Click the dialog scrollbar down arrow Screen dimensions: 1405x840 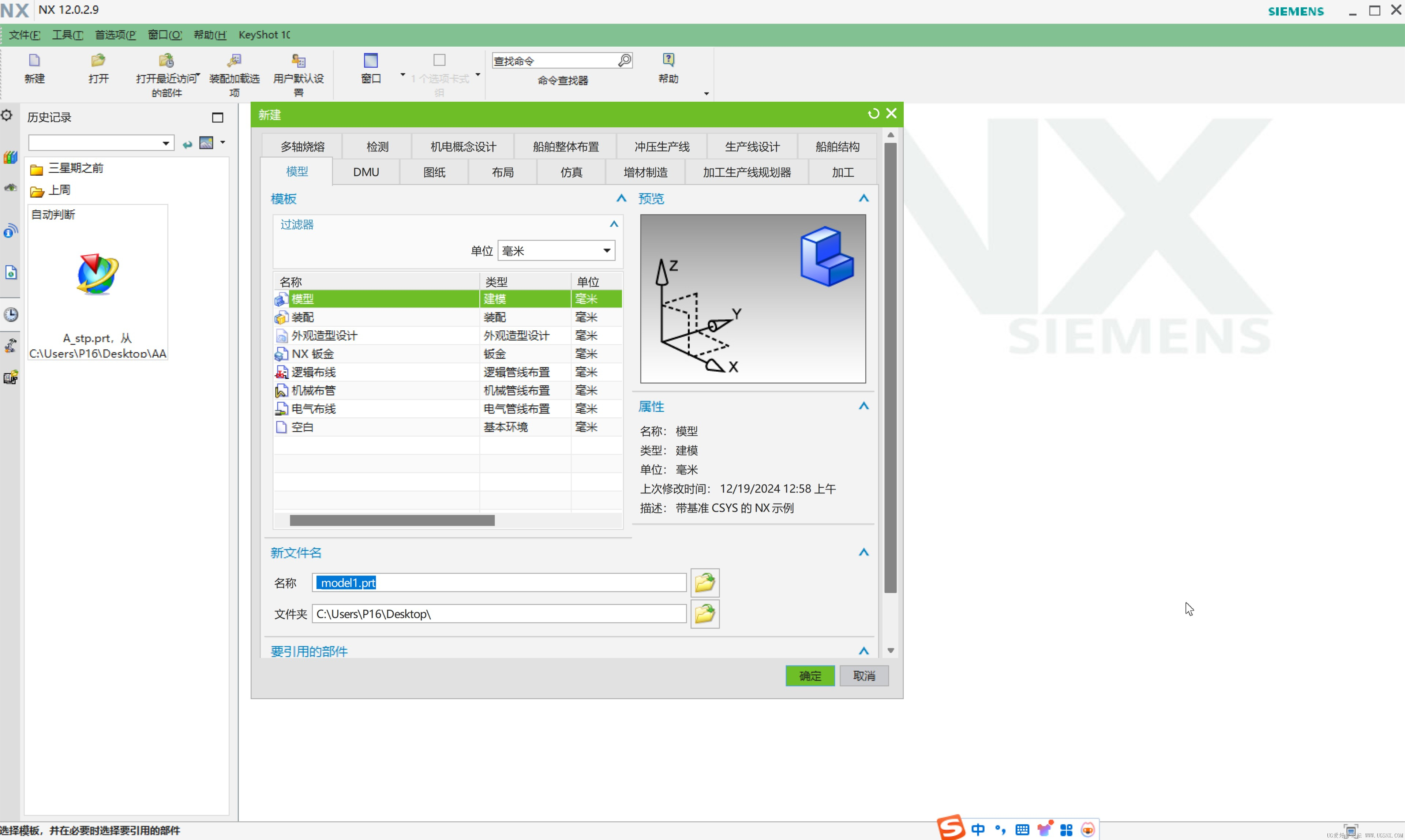point(891,650)
